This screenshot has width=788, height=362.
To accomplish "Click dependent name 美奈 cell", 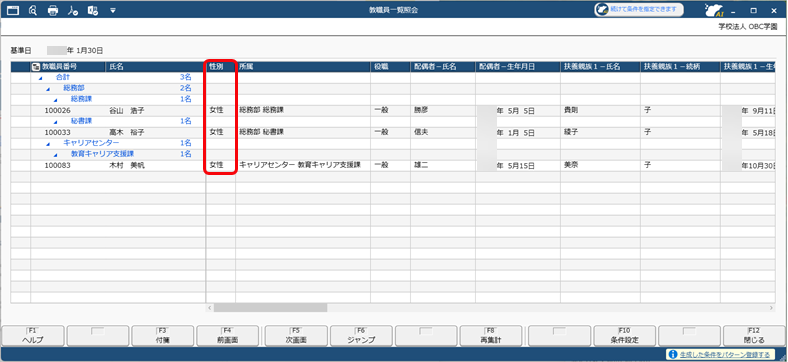I will point(600,164).
